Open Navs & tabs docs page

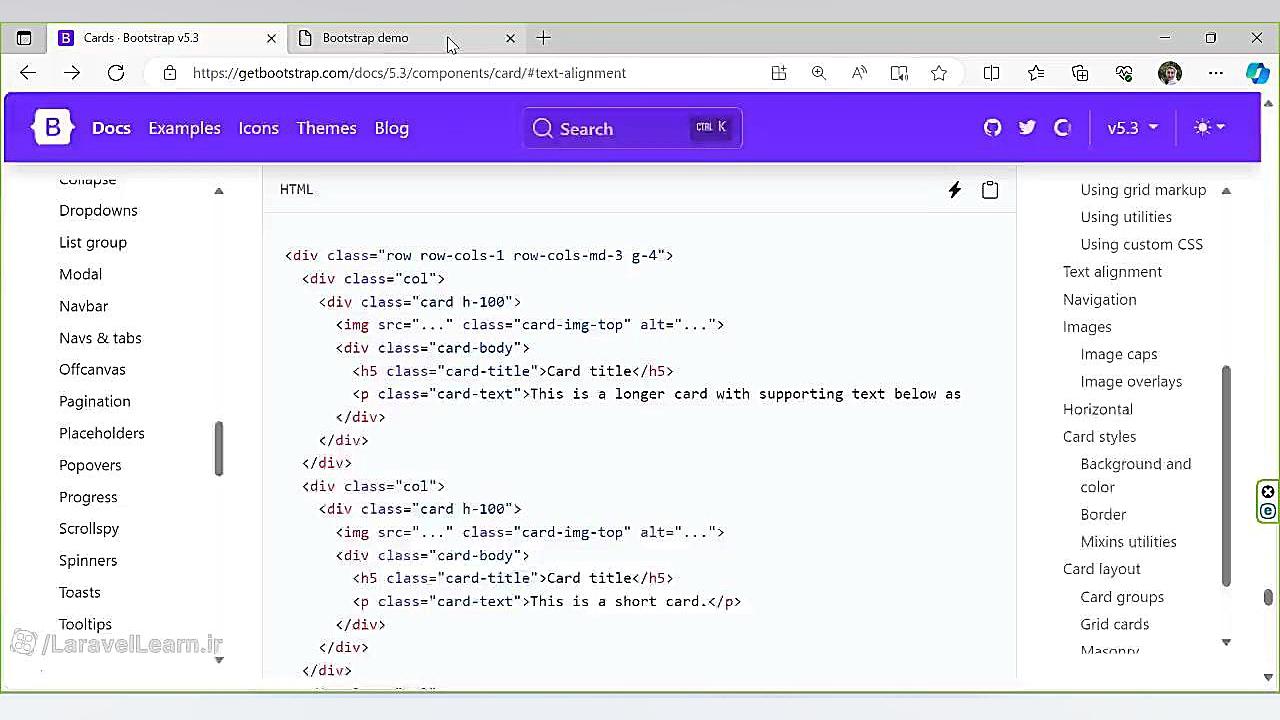point(100,338)
